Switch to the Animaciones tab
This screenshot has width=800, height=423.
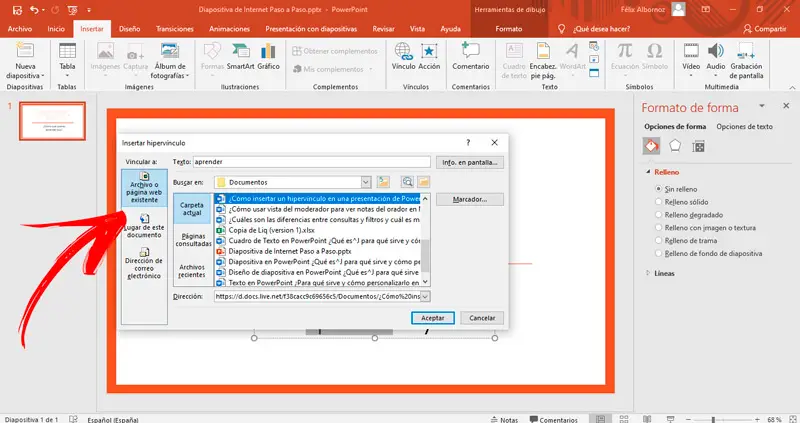[x=230, y=29]
